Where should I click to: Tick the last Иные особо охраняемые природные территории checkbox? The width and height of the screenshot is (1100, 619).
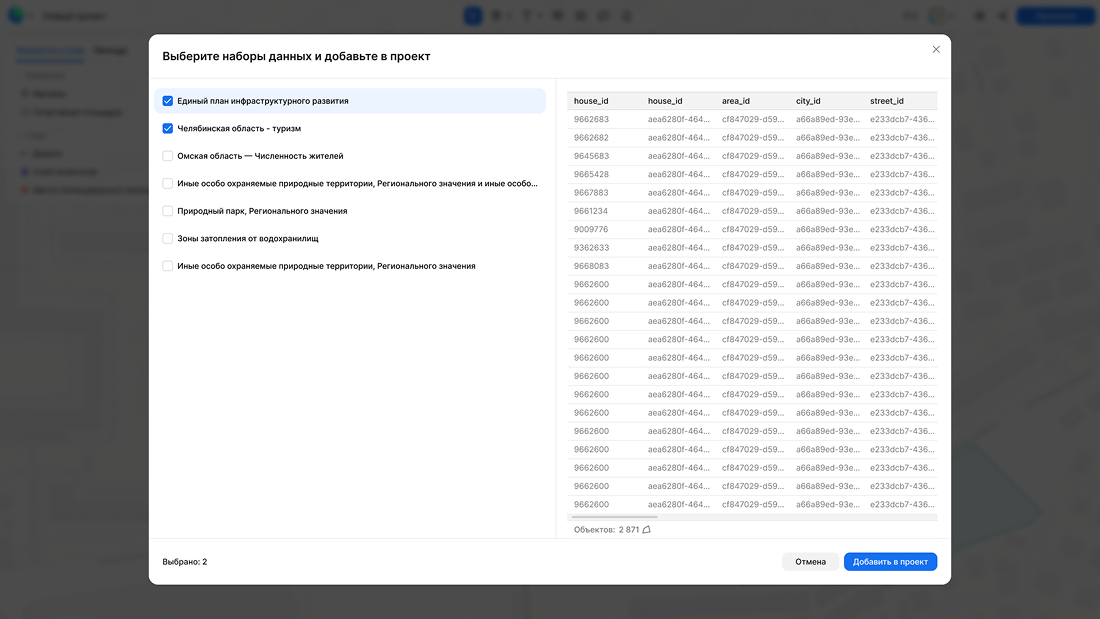[168, 266]
